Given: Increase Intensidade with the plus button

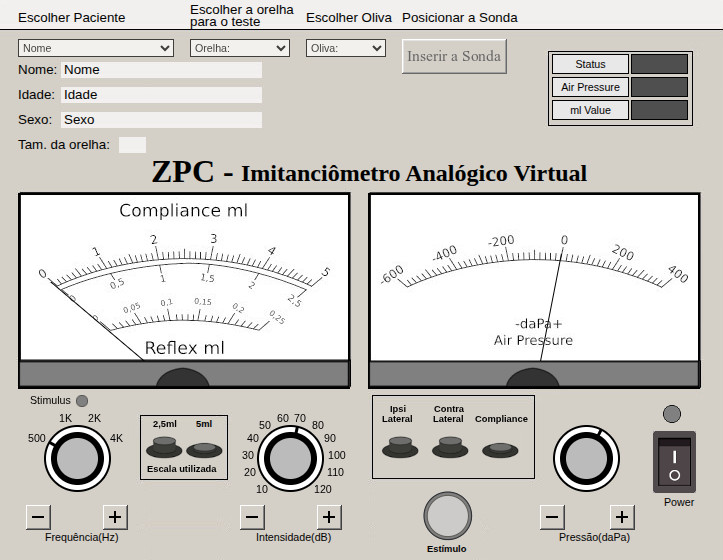Looking at the screenshot, I should coord(329,517).
